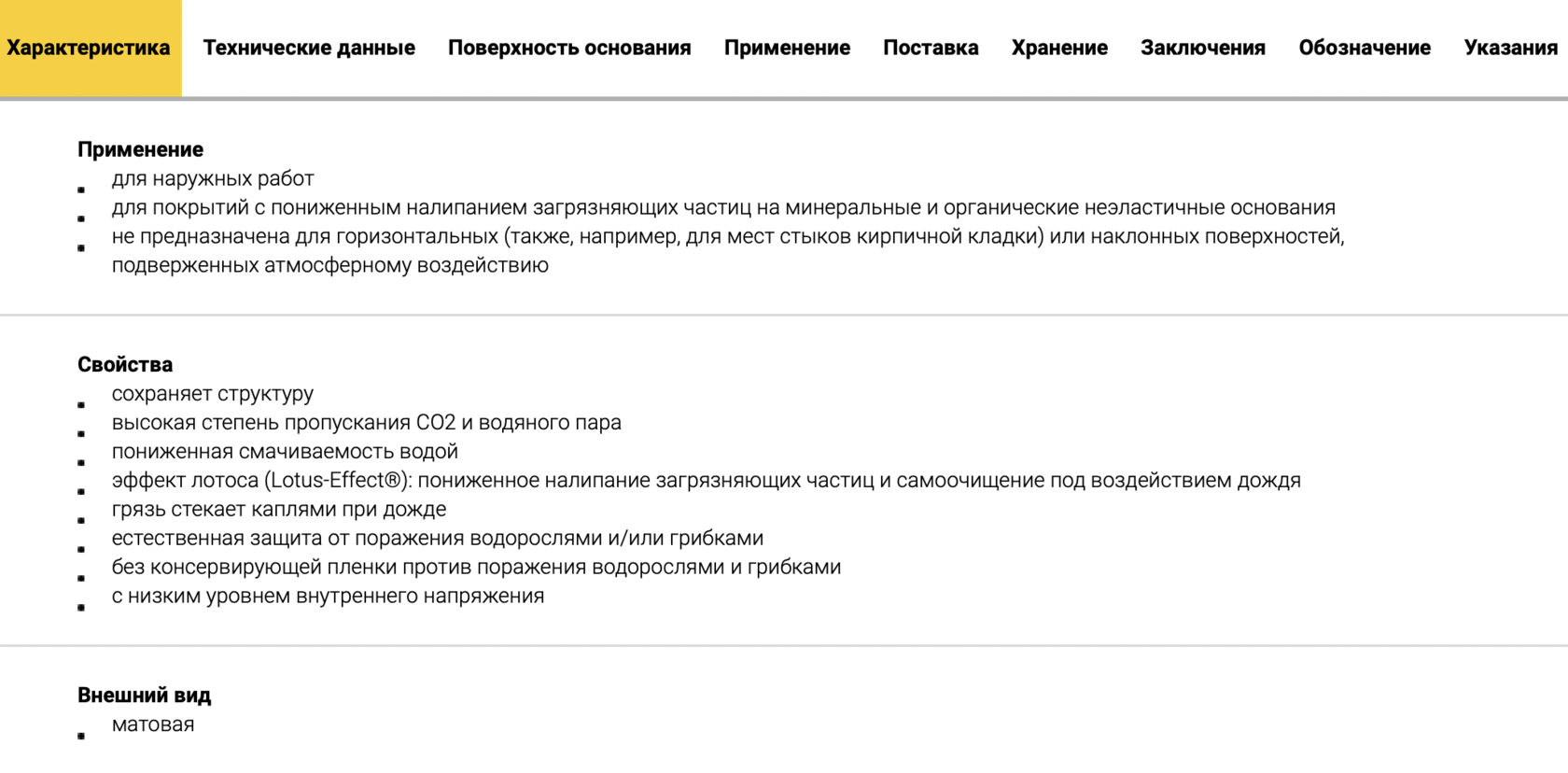The image size is (1568, 773).
Task: Click the Применение section heading
Action: 140,149
